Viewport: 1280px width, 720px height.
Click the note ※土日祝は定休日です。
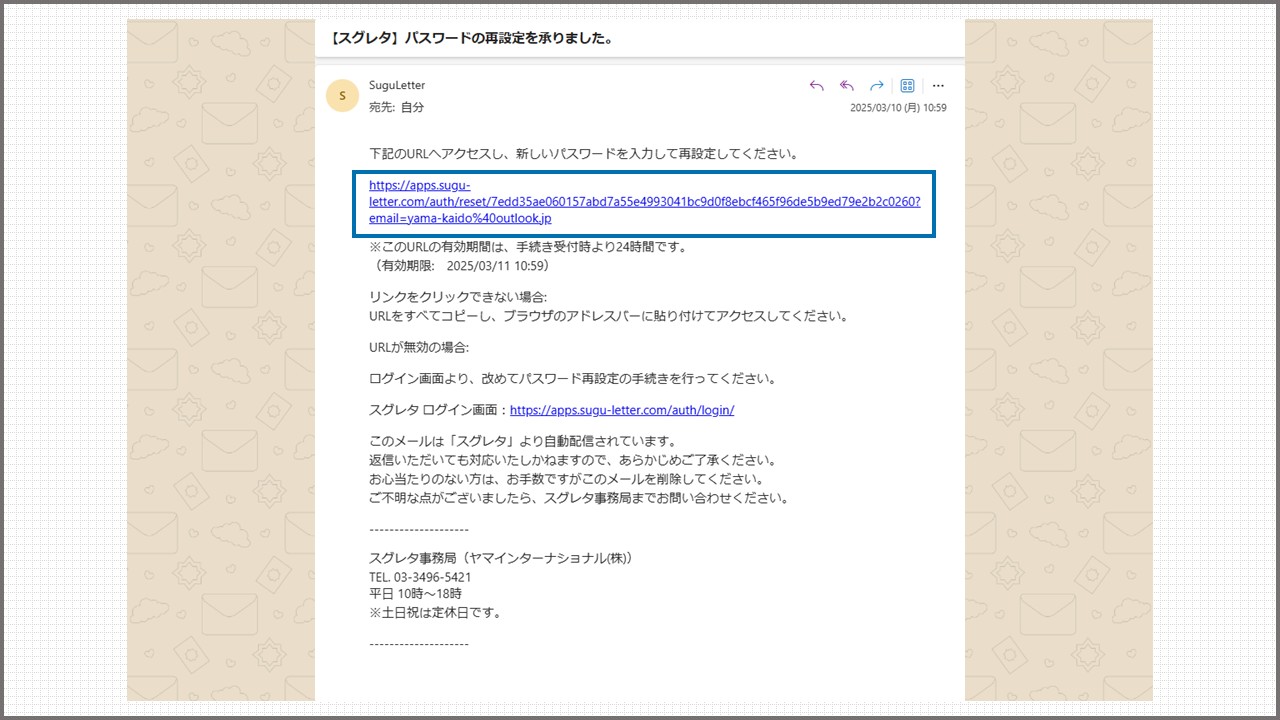(435, 613)
